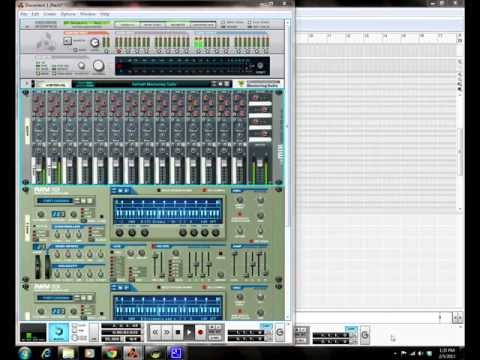The width and height of the screenshot is (480, 360).
Task: Click the DSP meter panel on the transport
Action: 33,332
